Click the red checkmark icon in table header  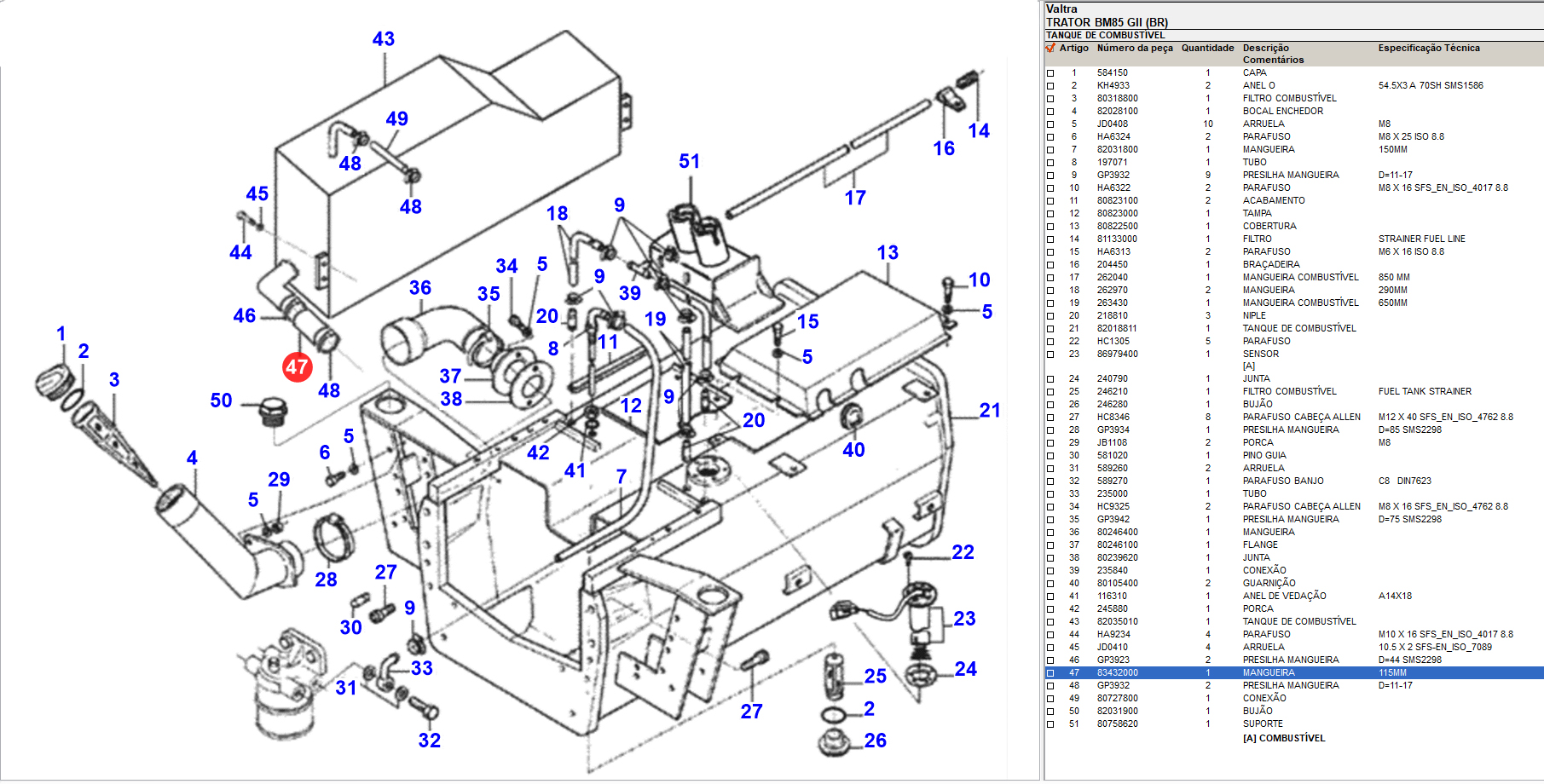[1050, 48]
